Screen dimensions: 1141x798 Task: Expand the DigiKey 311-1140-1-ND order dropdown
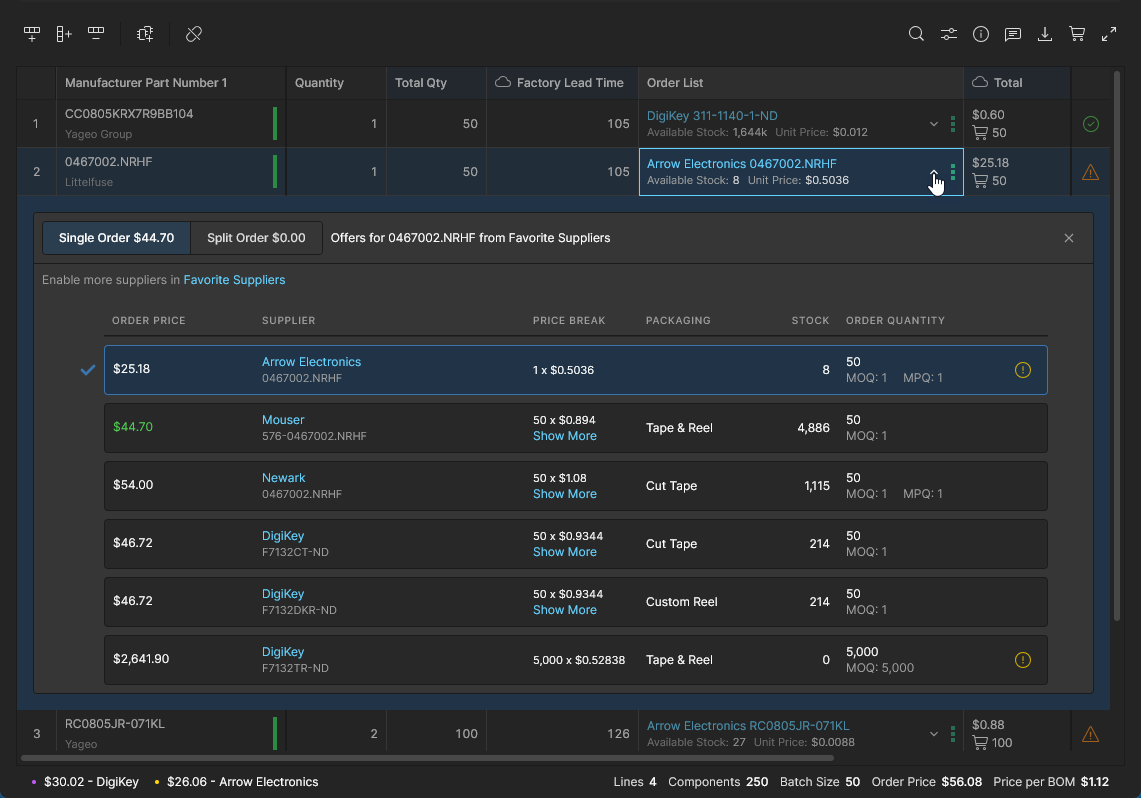point(934,124)
